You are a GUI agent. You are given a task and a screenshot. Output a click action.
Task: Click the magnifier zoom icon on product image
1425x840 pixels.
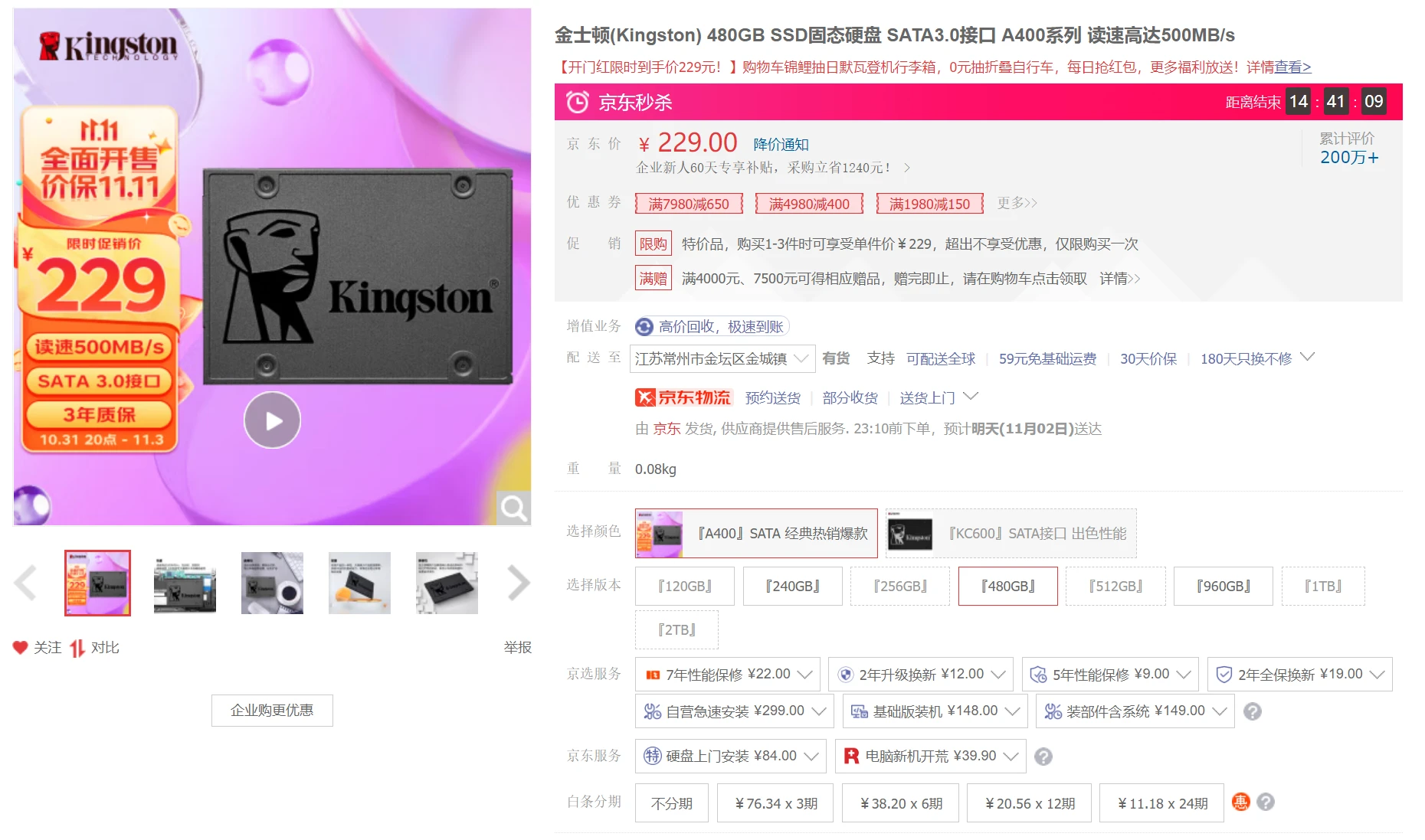(513, 508)
